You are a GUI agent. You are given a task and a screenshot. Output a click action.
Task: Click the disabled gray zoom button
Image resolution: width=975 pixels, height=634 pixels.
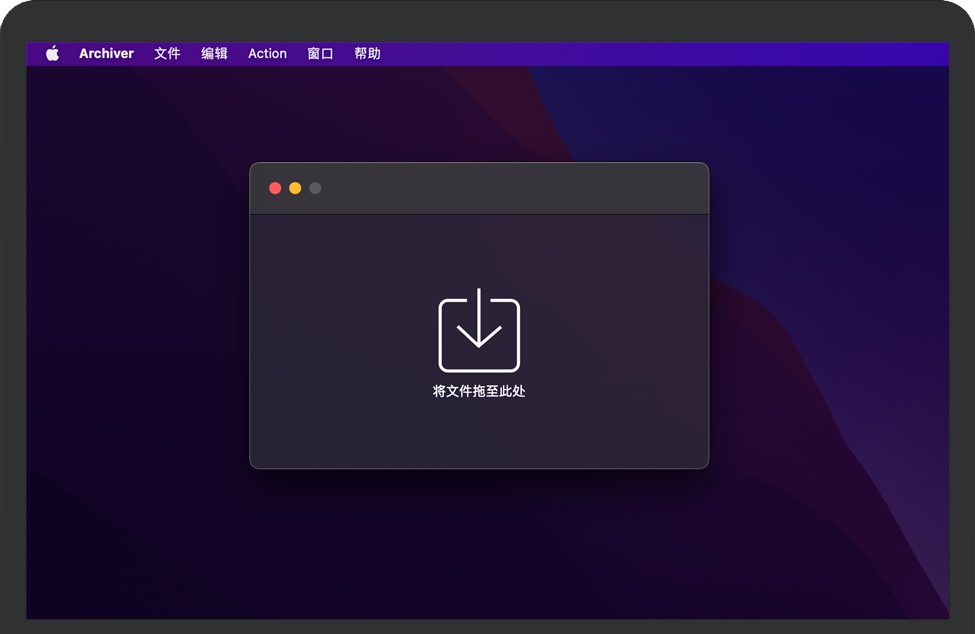tap(315, 188)
